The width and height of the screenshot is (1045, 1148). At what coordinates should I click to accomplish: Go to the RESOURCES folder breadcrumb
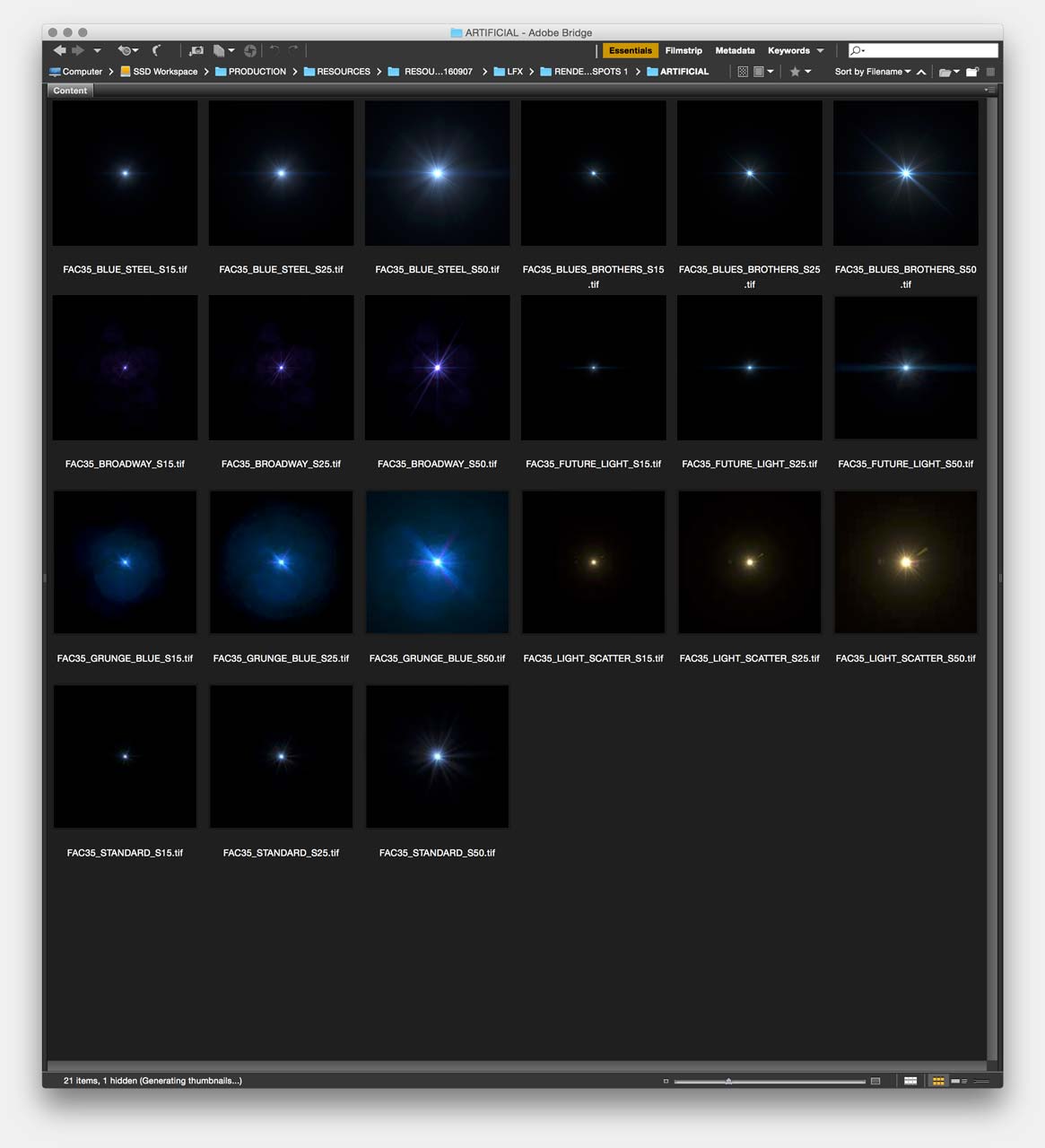point(336,72)
